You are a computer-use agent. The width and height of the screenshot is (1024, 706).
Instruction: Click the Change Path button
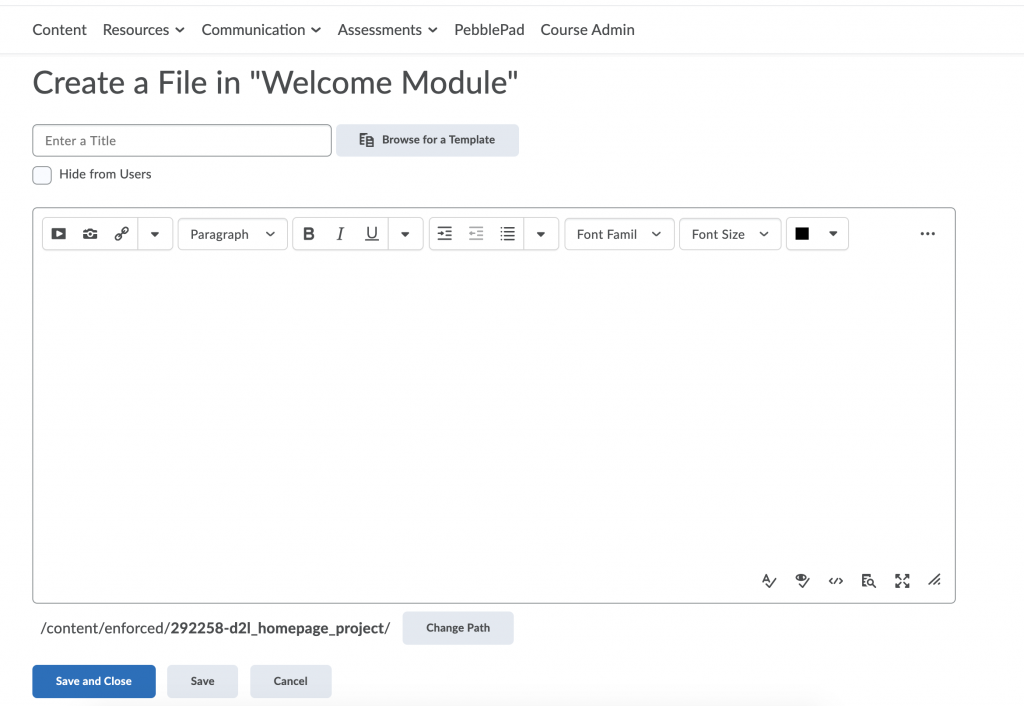(x=458, y=628)
